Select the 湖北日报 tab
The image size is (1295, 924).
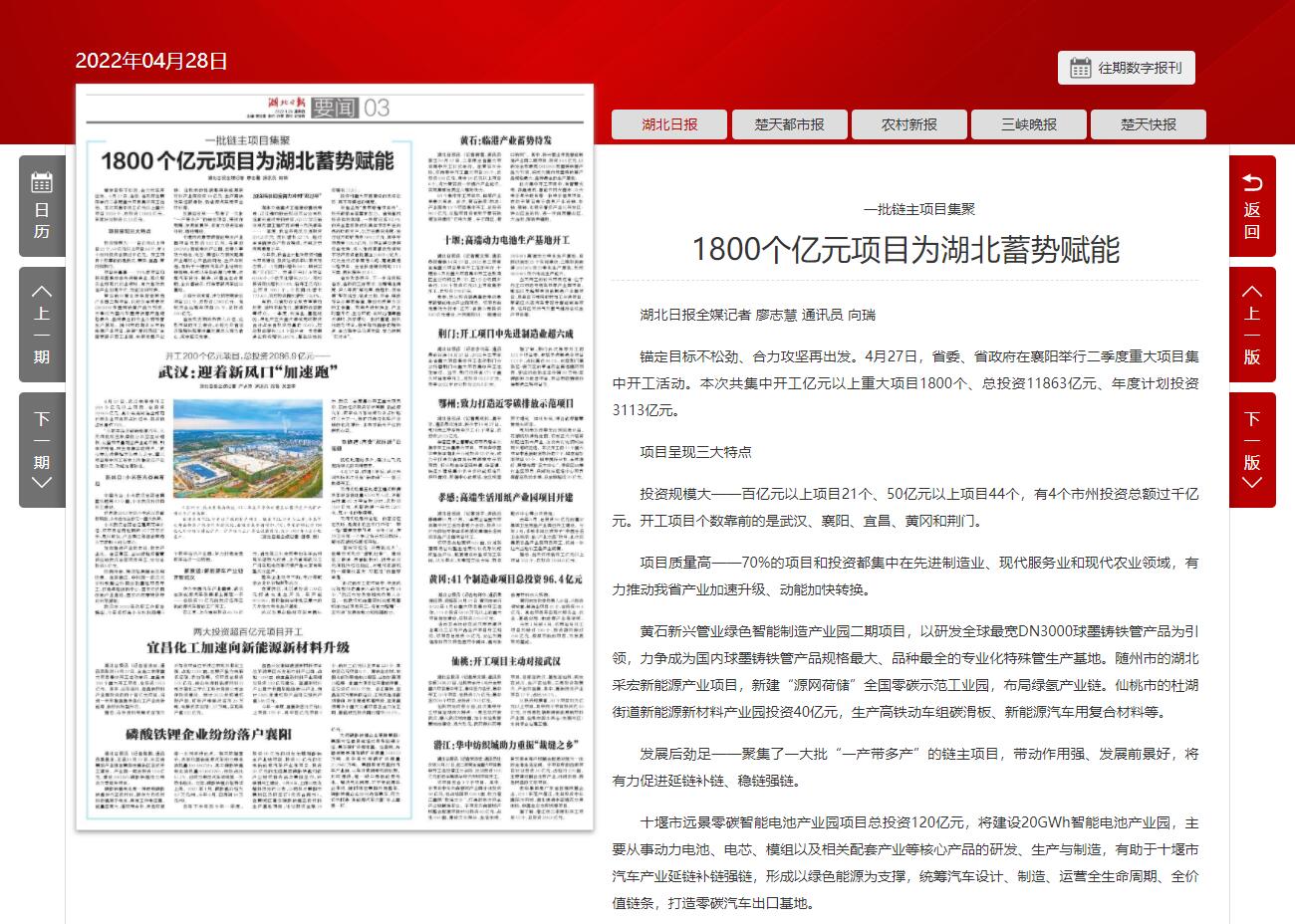[669, 124]
